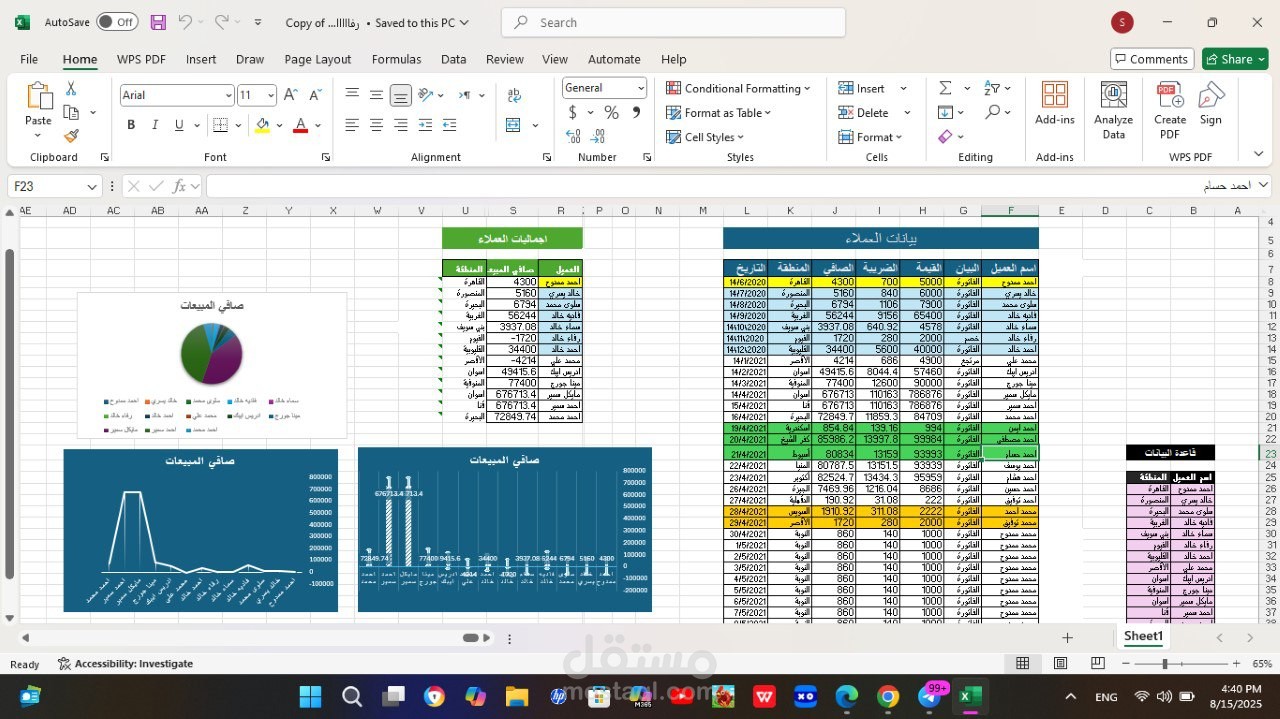
Task: Open the font size dropdown showing 11
Action: click(270, 95)
